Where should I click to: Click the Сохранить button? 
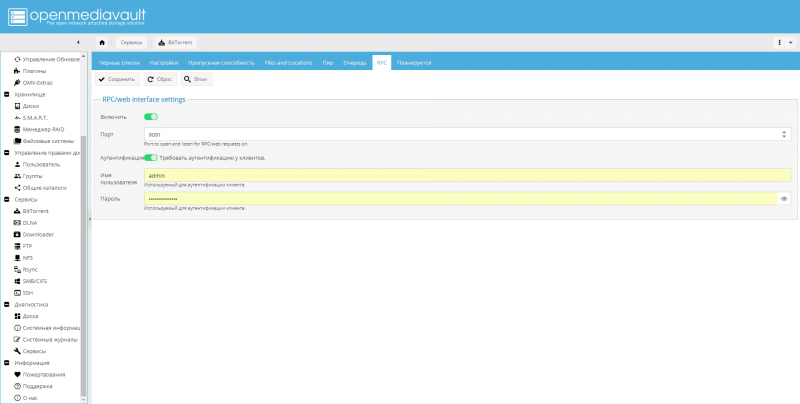click(x=117, y=79)
